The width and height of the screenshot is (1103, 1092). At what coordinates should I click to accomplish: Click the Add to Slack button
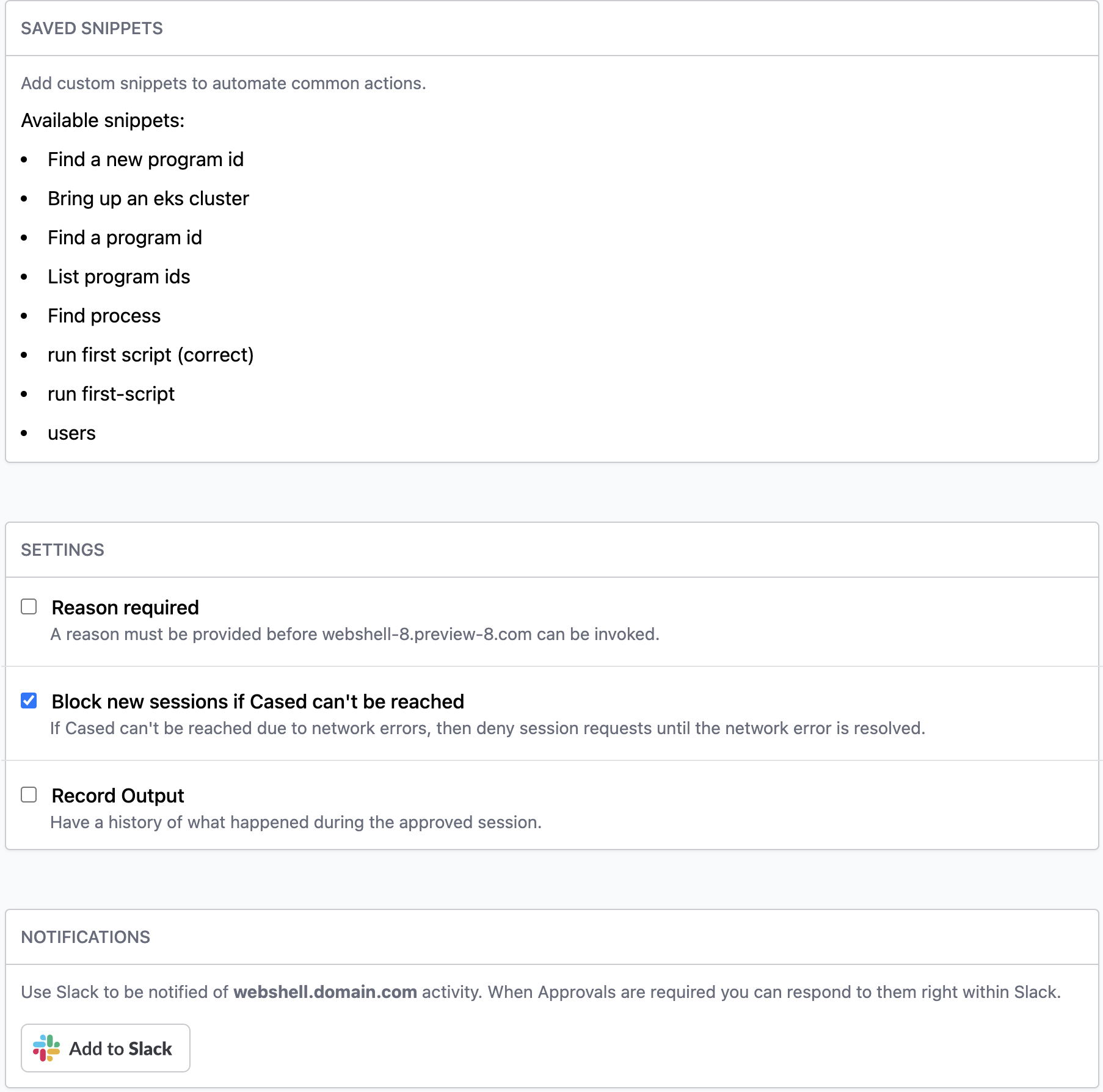point(106,1048)
